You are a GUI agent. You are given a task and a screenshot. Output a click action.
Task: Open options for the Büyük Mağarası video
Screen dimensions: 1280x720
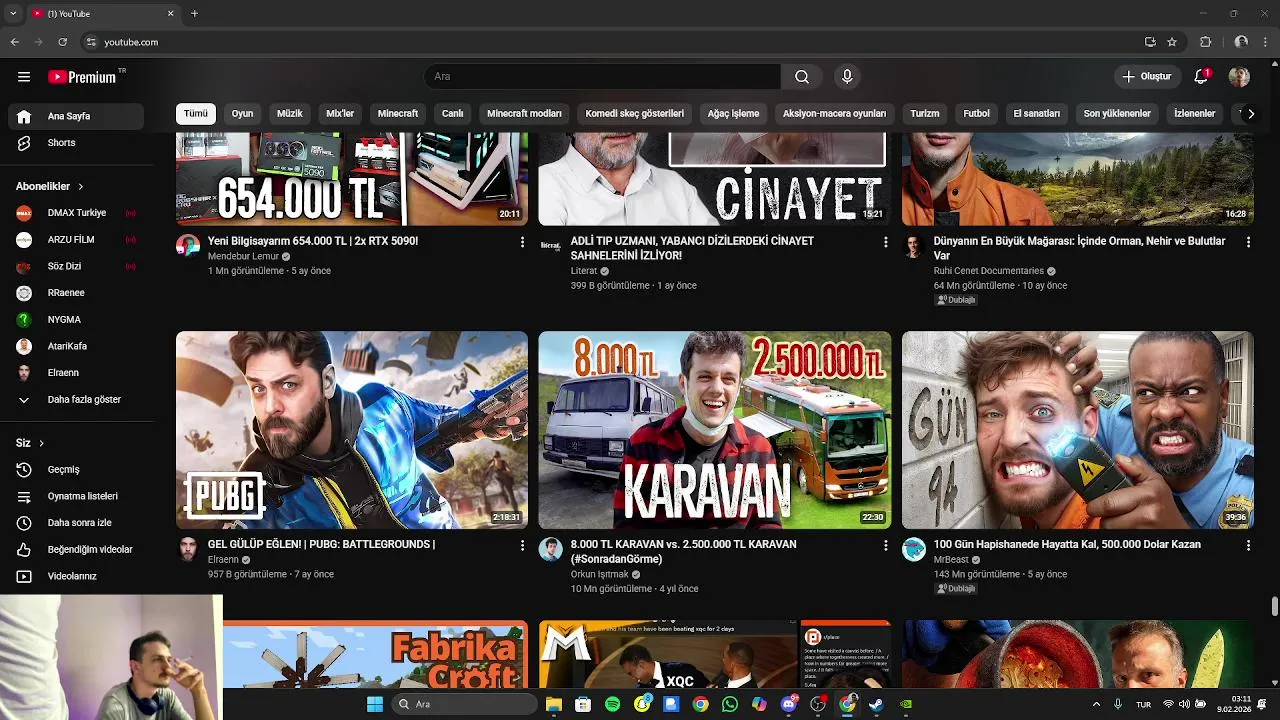[1248, 242]
